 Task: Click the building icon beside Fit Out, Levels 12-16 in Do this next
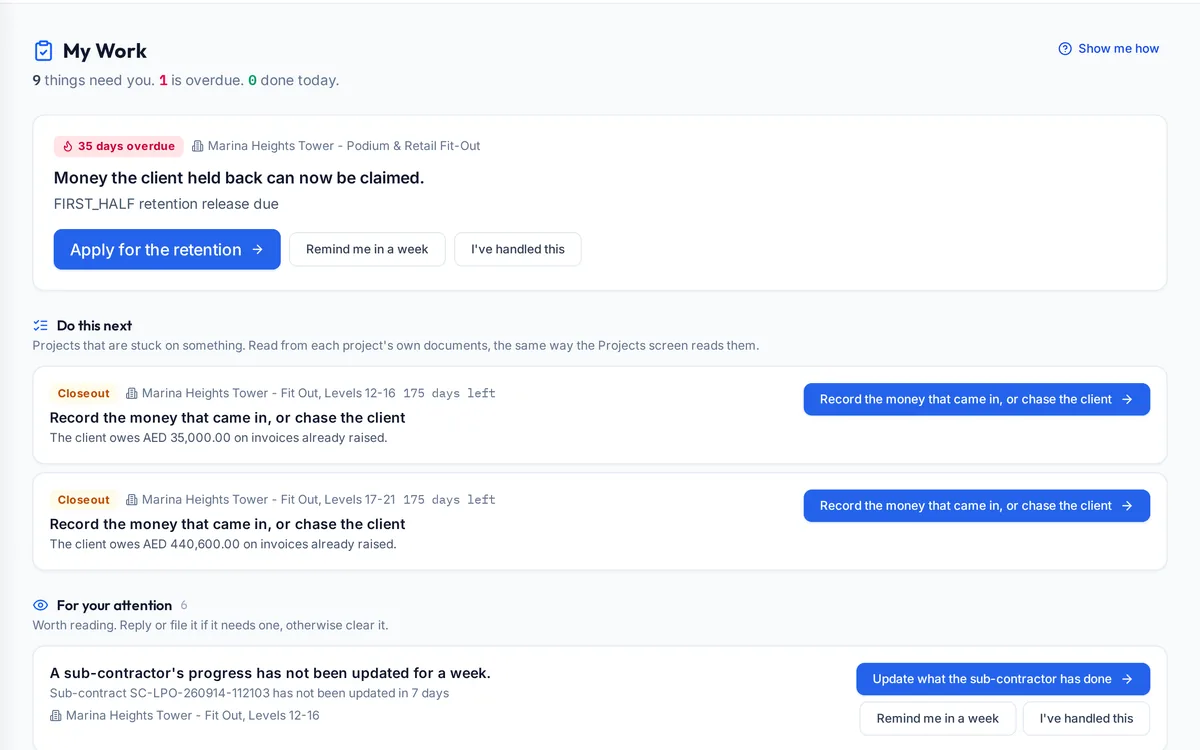(132, 393)
